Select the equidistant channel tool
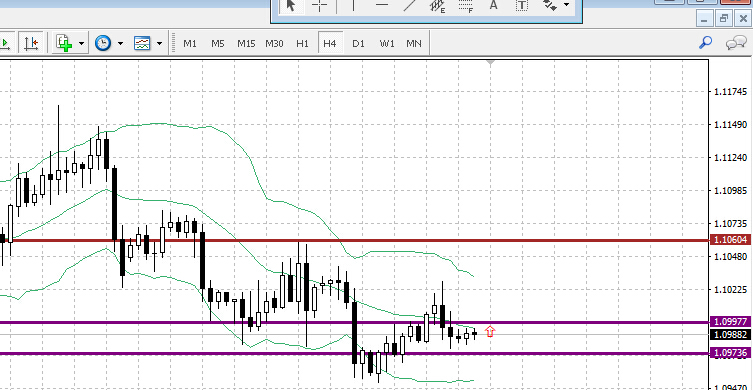Viewport: 753px width, 390px height. tap(437, 6)
